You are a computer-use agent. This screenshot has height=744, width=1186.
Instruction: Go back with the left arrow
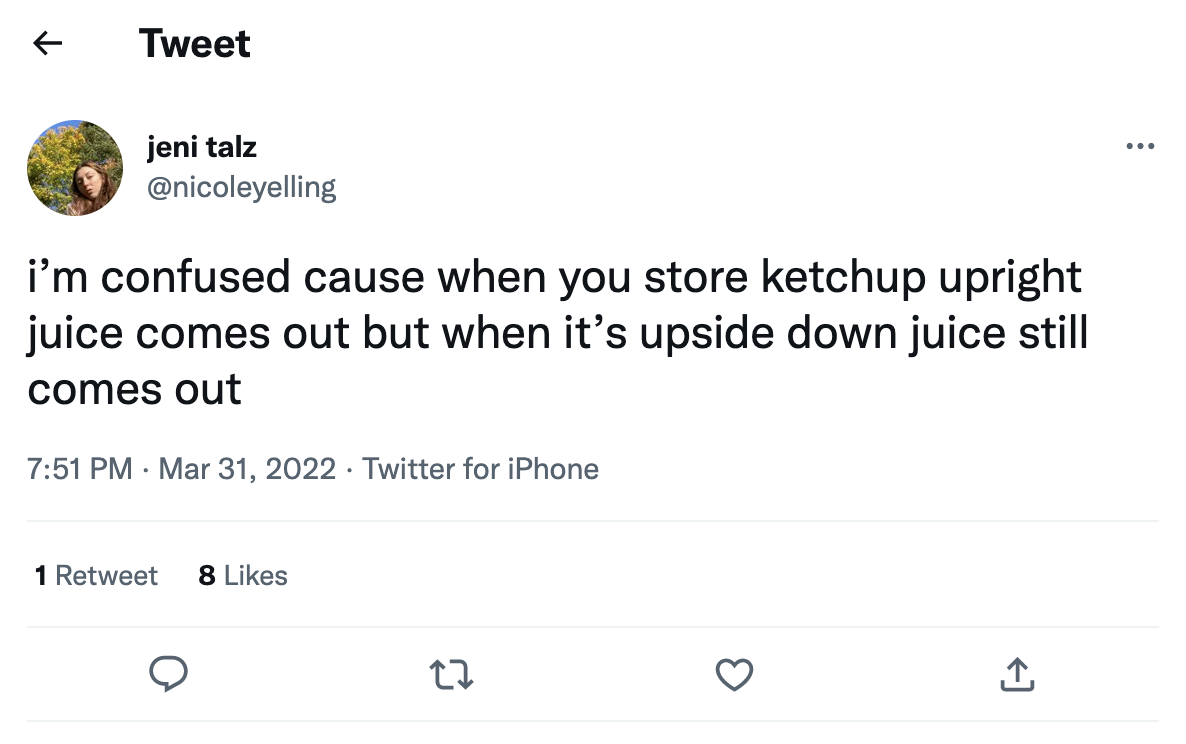47,43
